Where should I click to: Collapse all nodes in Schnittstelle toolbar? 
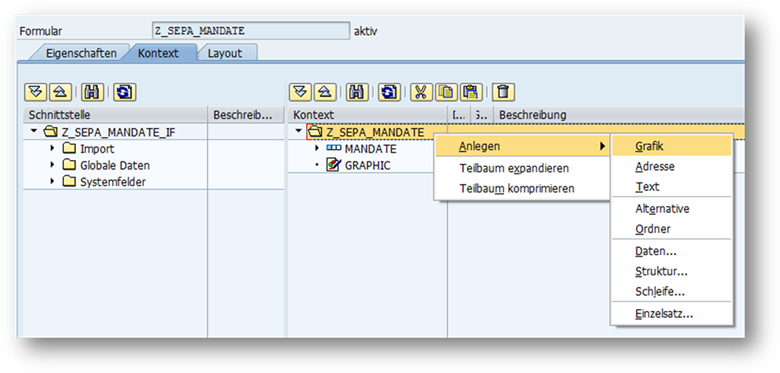coord(60,92)
